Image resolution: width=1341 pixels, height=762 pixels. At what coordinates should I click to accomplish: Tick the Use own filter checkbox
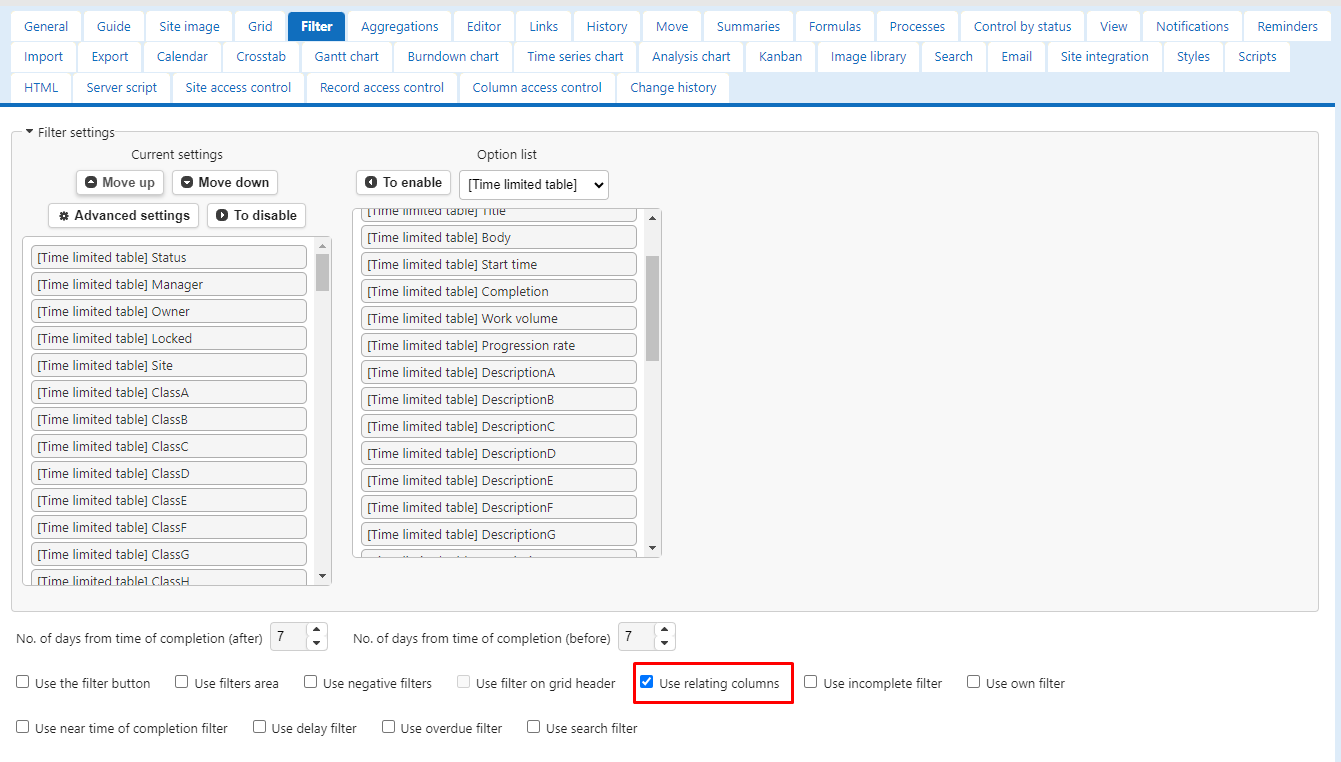(974, 682)
